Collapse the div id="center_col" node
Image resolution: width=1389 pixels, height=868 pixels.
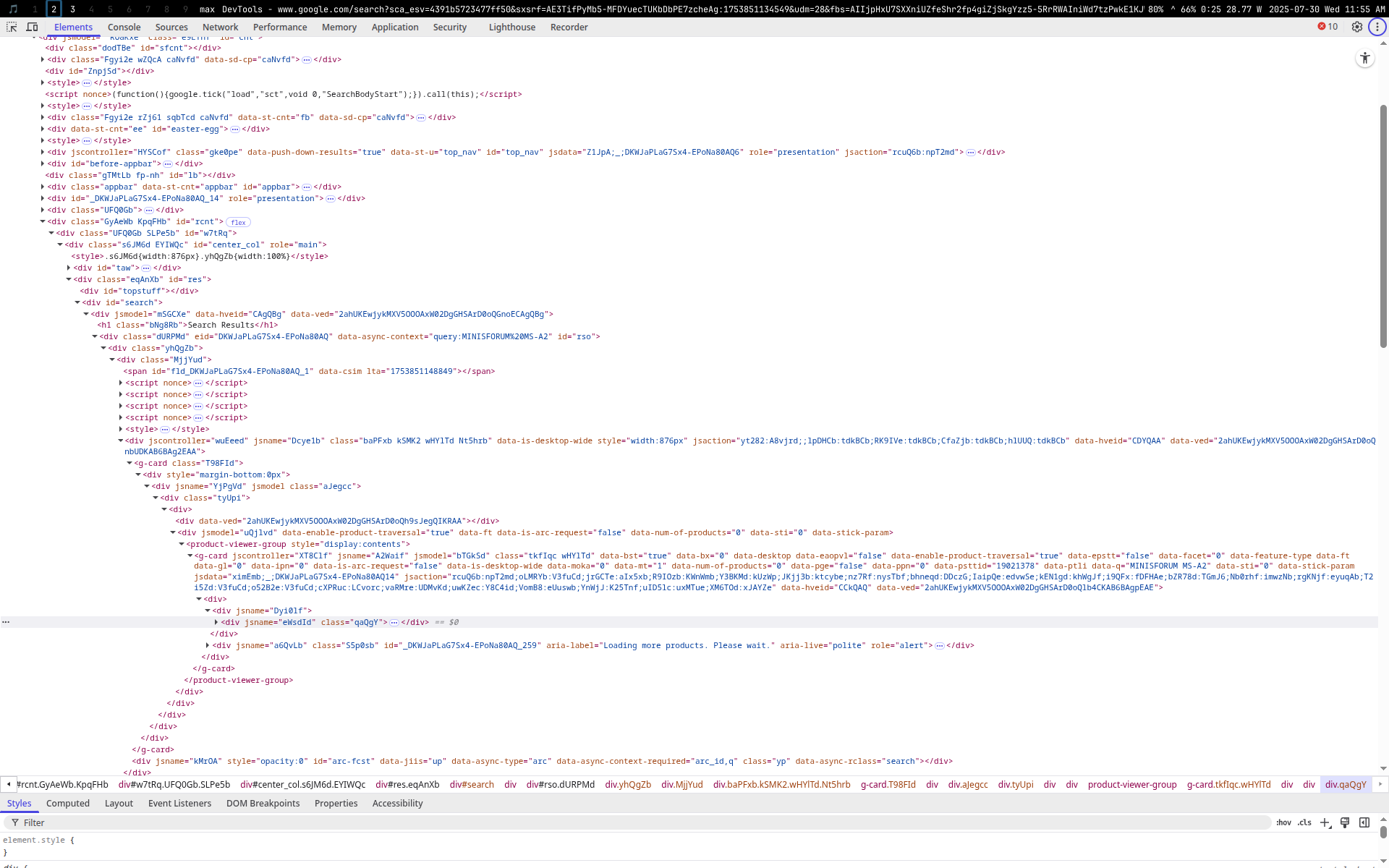click(60, 244)
